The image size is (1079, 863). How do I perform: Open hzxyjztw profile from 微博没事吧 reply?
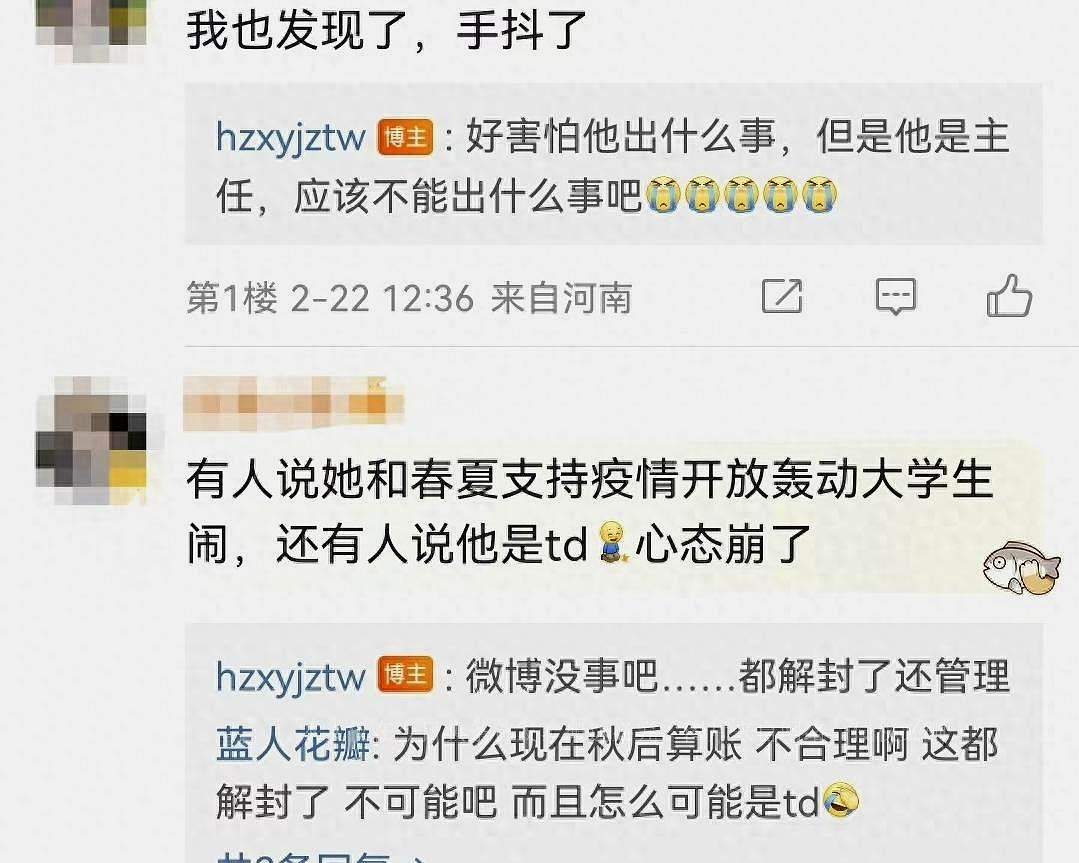tap(290, 676)
